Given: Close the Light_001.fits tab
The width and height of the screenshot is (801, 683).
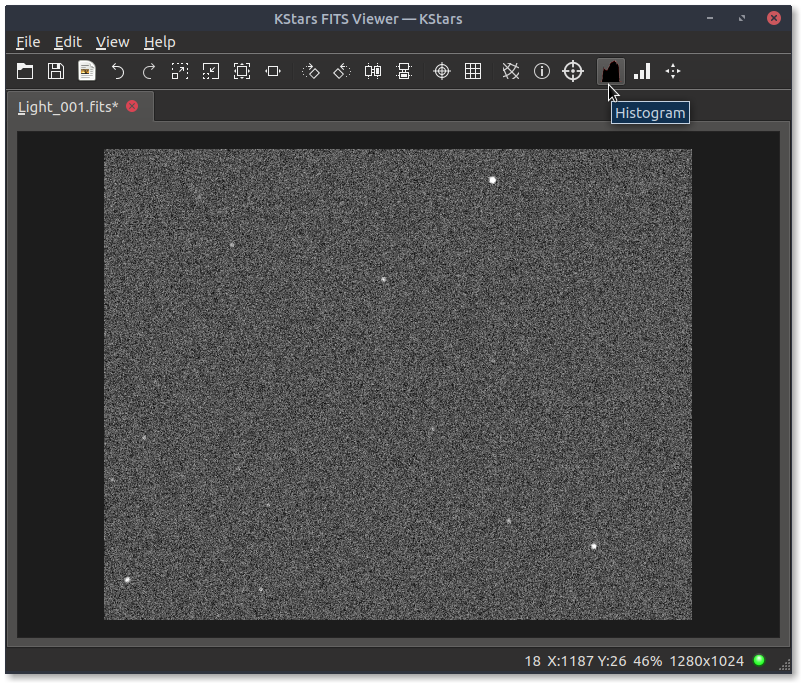Looking at the screenshot, I should [x=132, y=106].
